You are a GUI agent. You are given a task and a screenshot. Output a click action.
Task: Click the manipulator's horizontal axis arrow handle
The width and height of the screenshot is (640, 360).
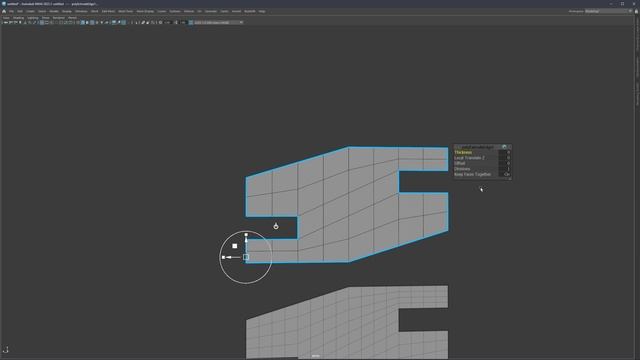pos(228,257)
